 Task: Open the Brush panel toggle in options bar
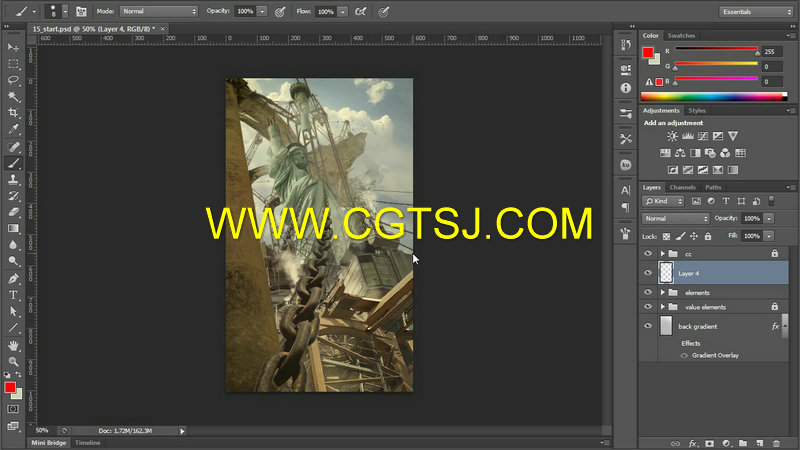coord(81,11)
